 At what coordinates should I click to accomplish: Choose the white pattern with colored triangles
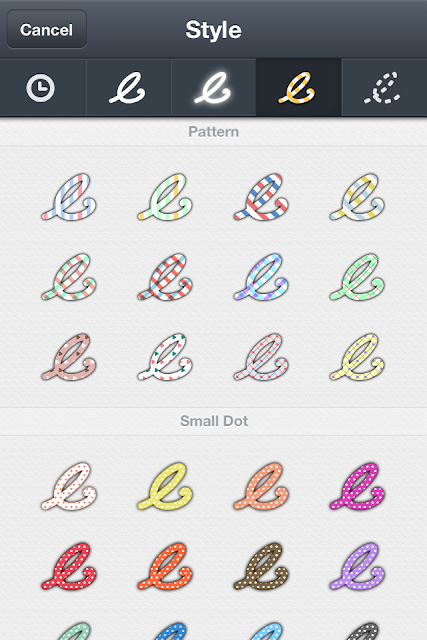165,357
